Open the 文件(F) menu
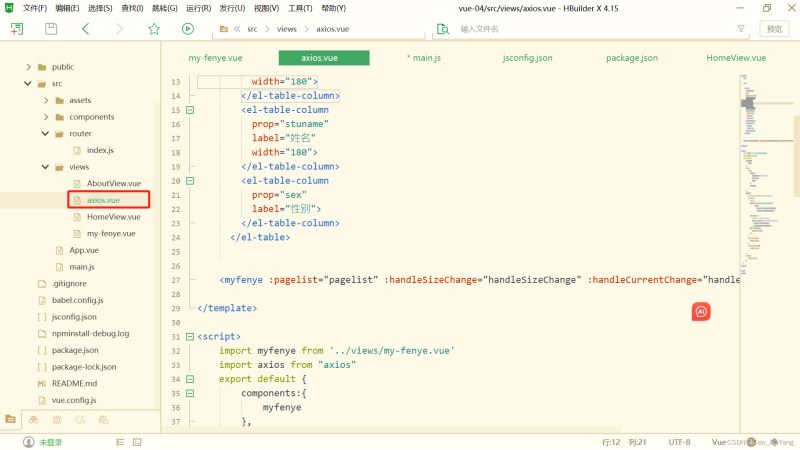The width and height of the screenshot is (800, 450). pyautogui.click(x=35, y=8)
